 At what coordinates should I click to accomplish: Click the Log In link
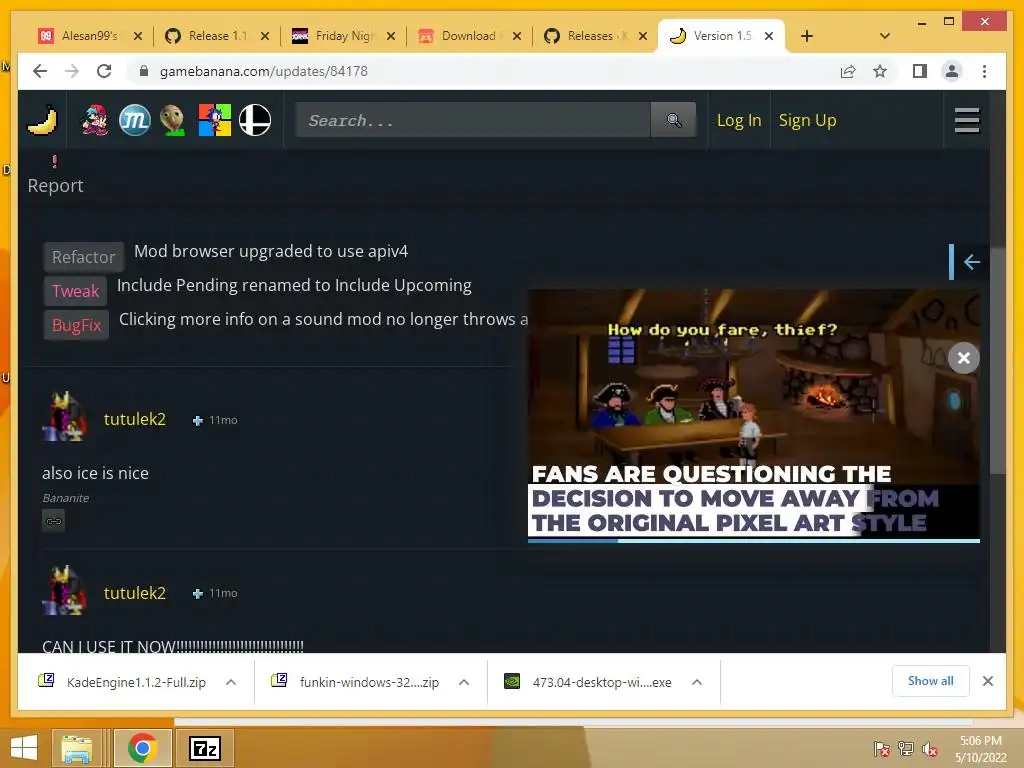(x=739, y=120)
